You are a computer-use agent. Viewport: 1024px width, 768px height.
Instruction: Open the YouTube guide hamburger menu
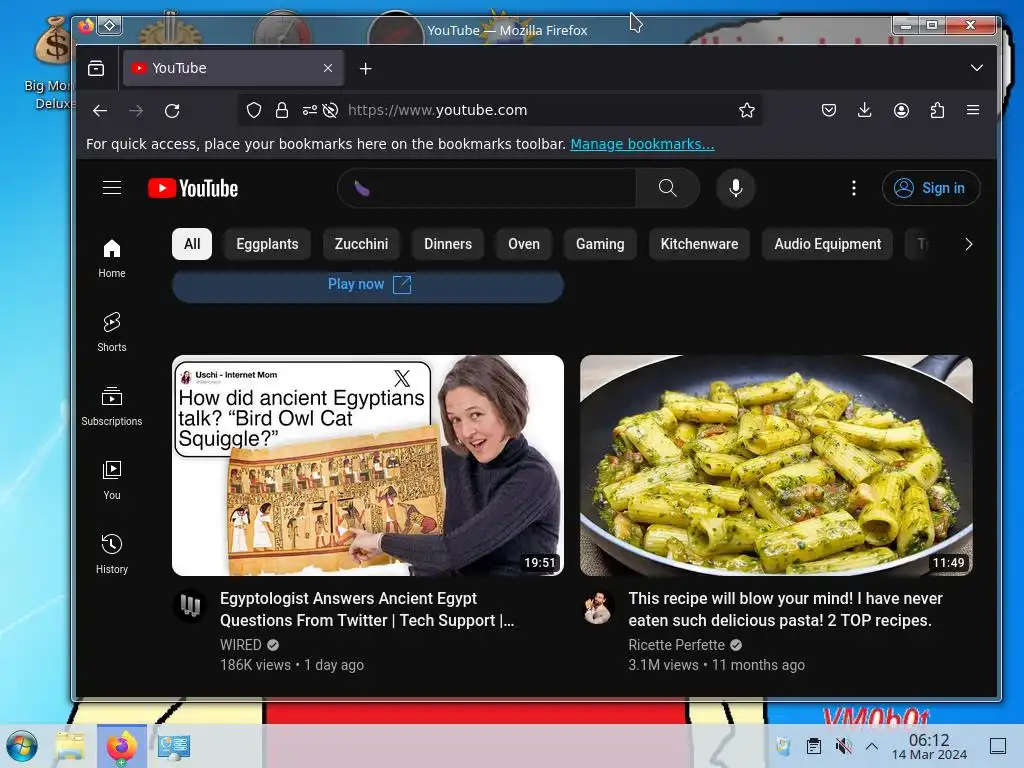coord(112,188)
